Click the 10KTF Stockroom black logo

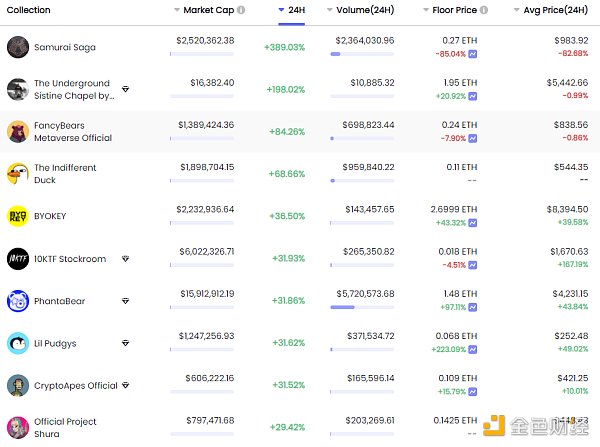point(18,258)
